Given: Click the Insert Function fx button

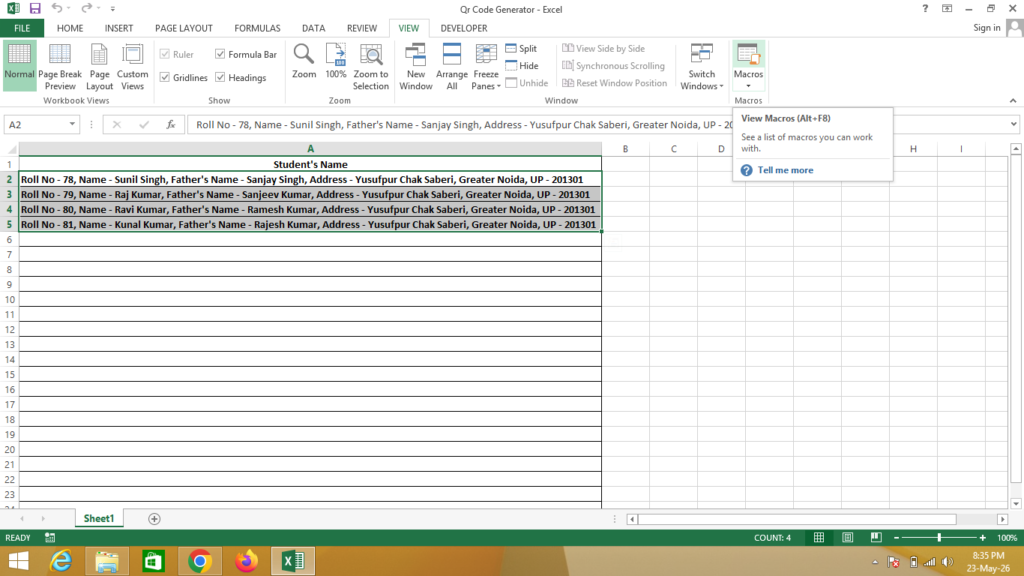Looking at the screenshot, I should click(170, 124).
